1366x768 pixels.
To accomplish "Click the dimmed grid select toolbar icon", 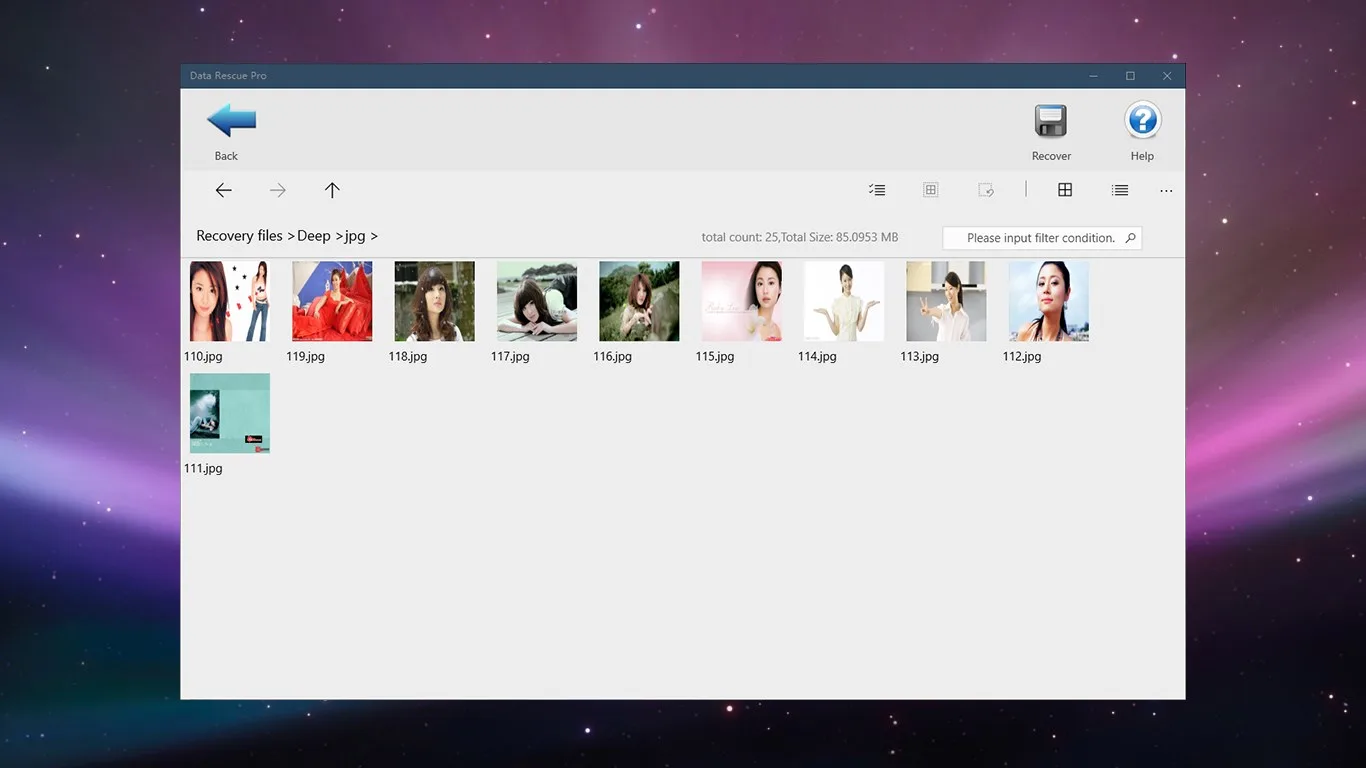I will pos(930,190).
